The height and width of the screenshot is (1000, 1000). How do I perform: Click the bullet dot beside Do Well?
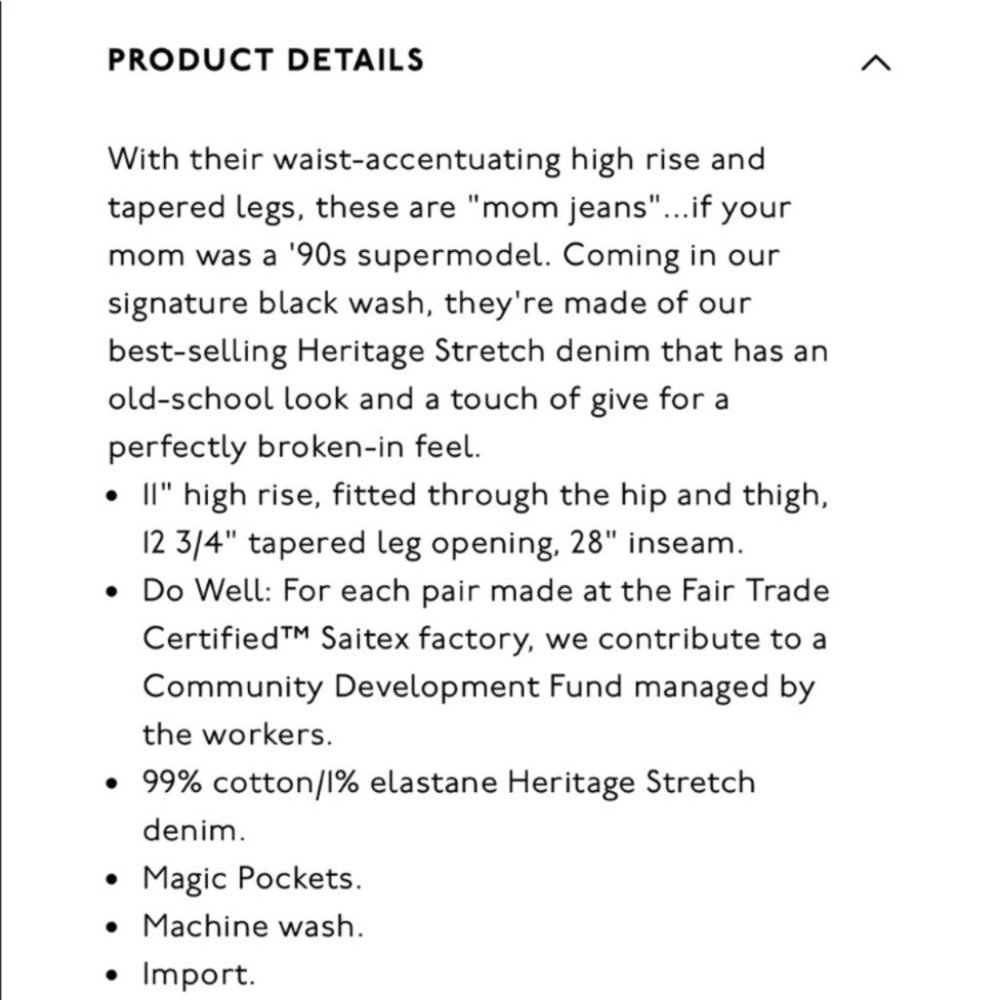113,592
